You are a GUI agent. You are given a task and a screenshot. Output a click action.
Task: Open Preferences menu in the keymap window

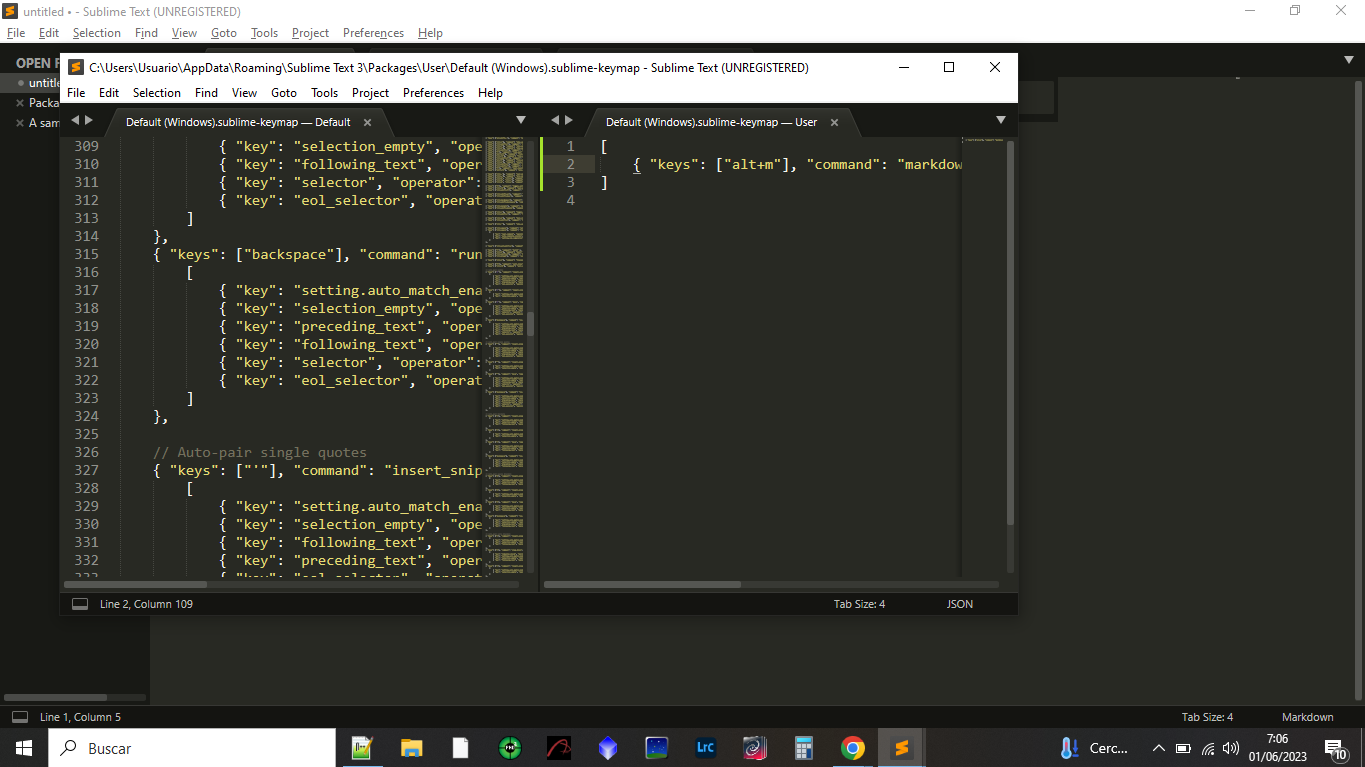coord(433,92)
